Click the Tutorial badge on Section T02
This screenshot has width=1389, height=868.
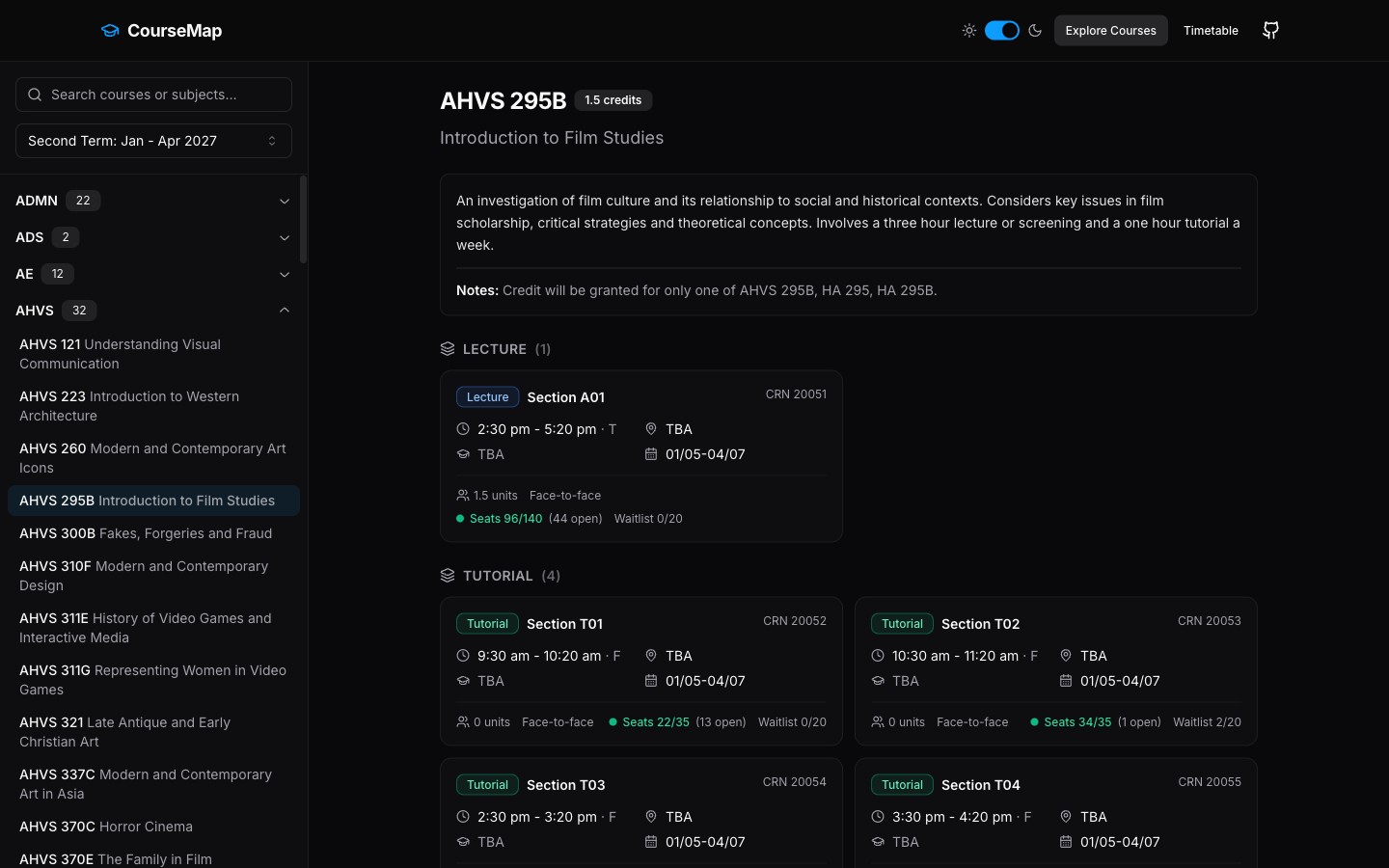[x=903, y=624]
